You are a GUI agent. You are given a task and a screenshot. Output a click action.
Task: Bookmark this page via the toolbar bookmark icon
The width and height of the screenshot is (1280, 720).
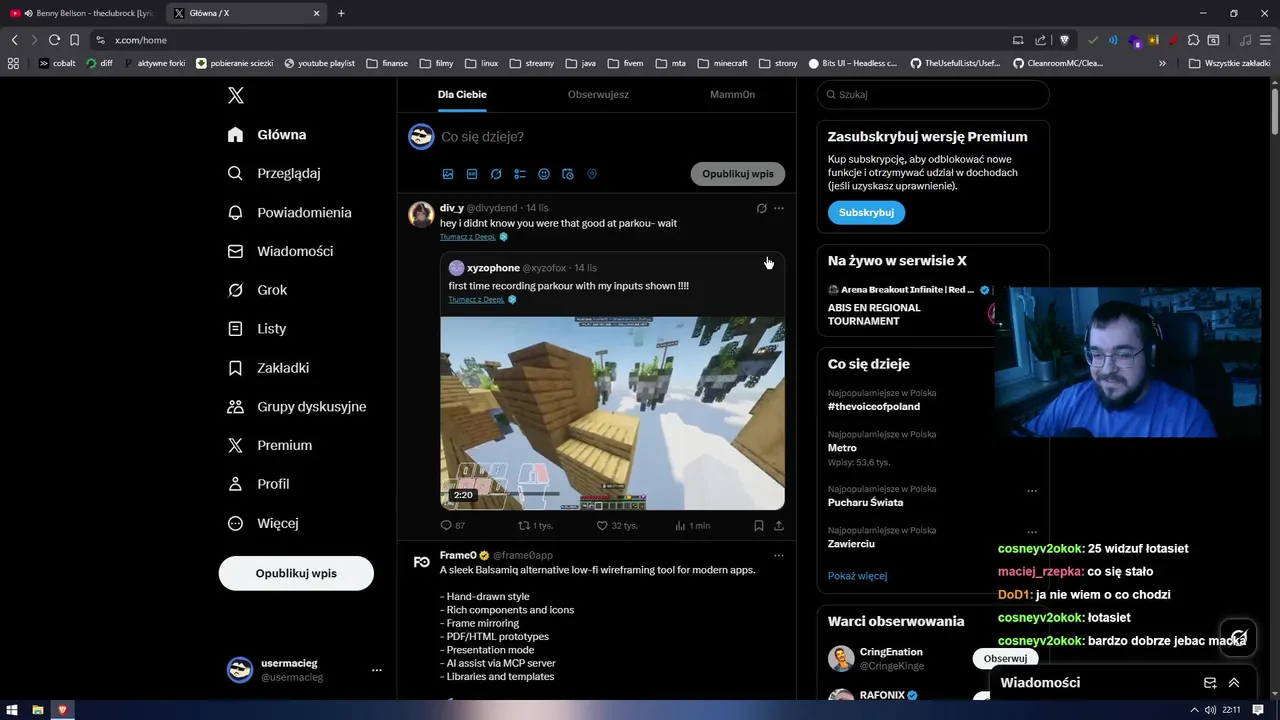74,40
